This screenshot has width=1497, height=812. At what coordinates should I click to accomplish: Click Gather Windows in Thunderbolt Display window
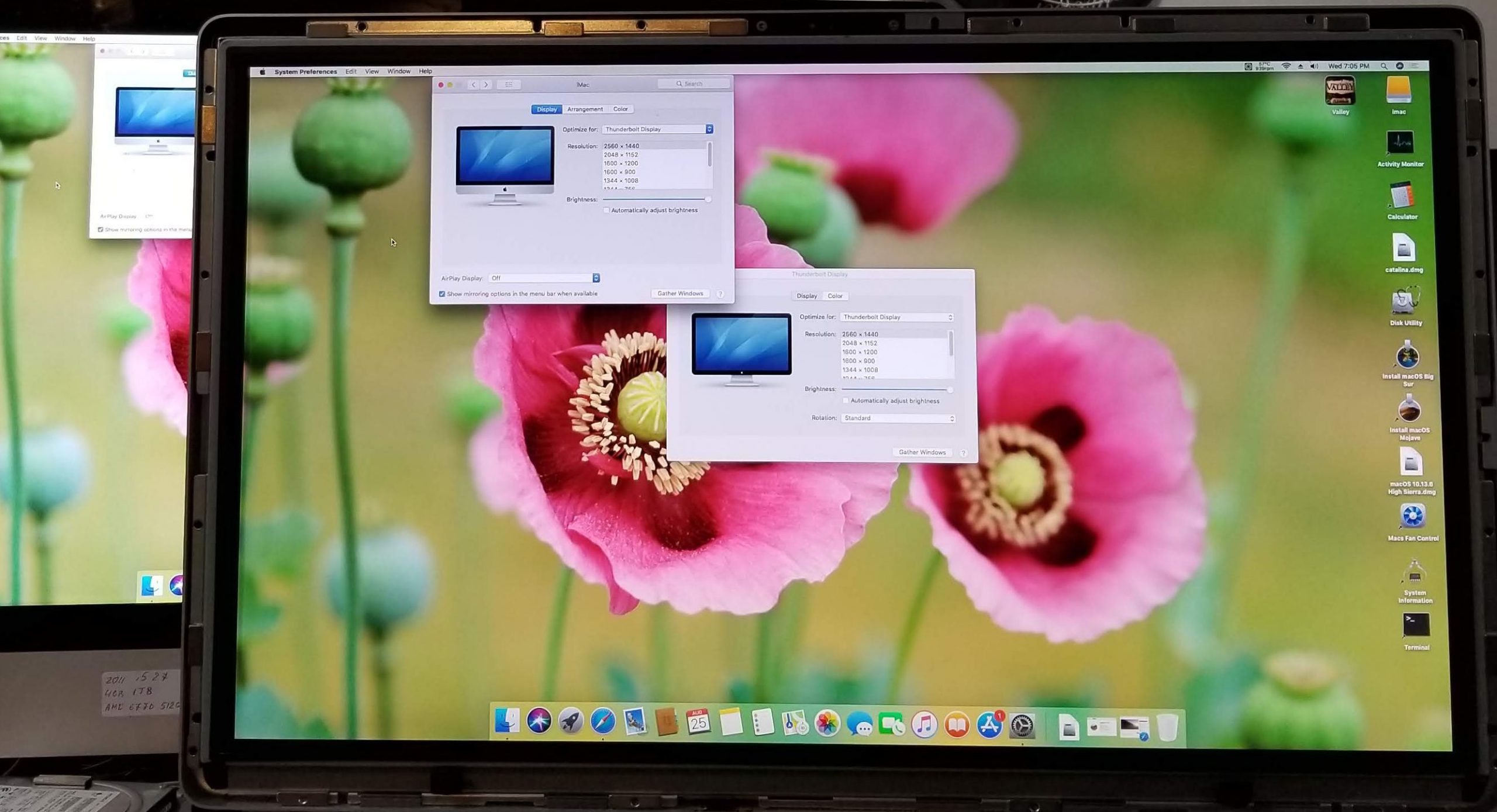[922, 452]
